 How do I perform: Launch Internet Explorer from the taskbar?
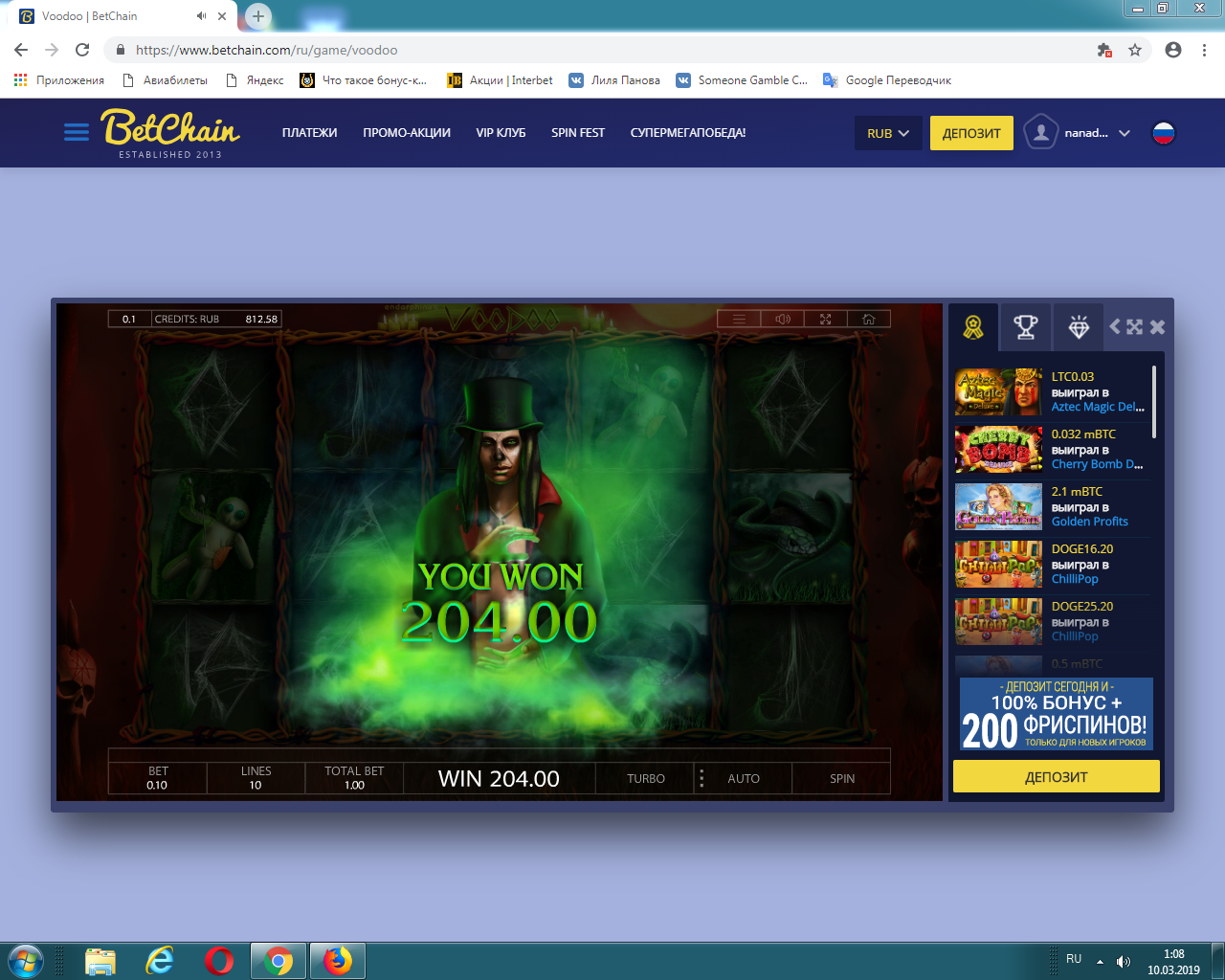160,961
